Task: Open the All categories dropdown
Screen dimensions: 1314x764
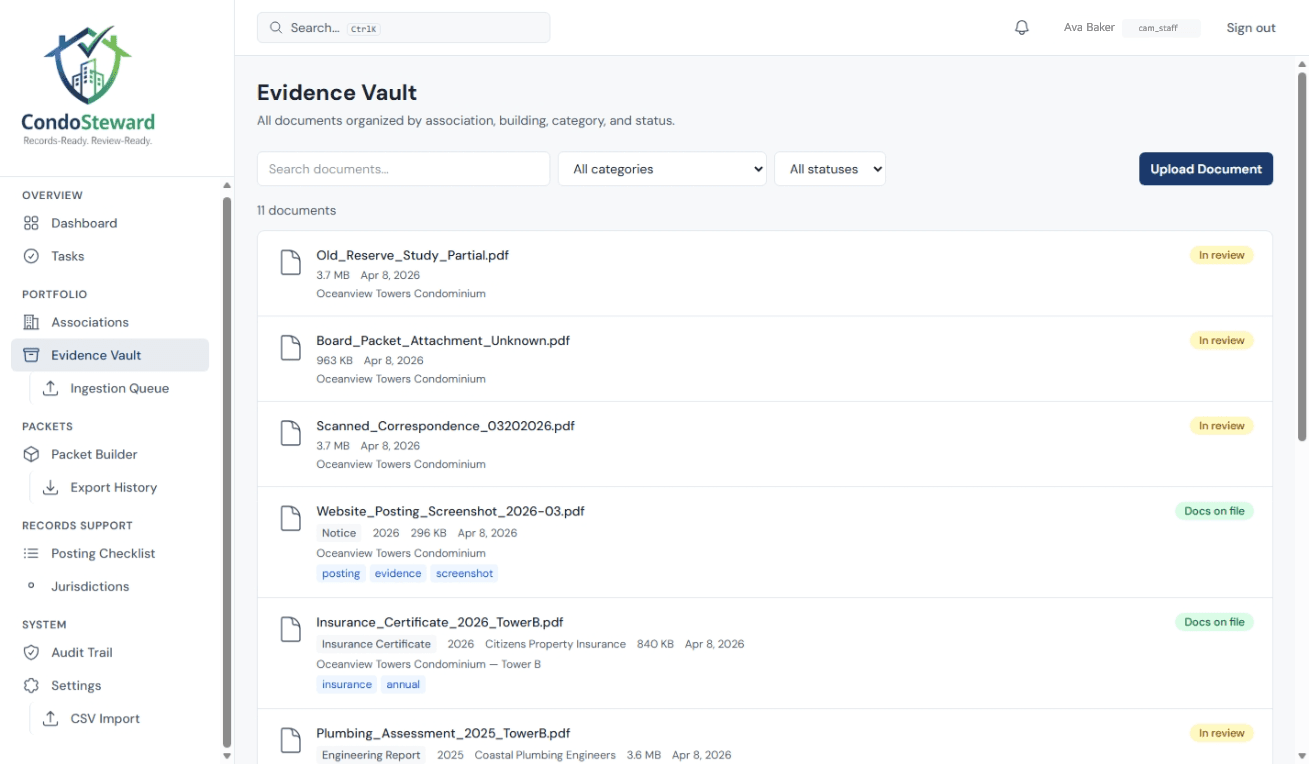Action: point(662,168)
